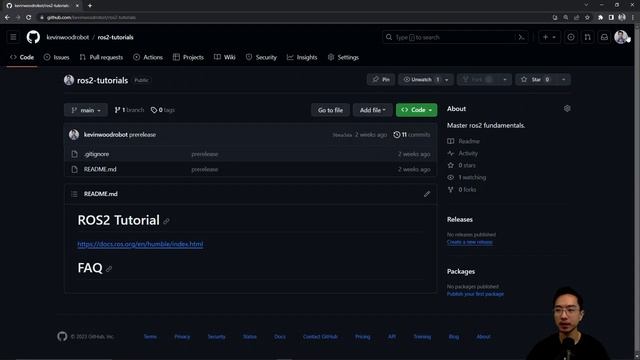Open the GitHub hamburger navigation menu
This screenshot has height=360, width=640.
tap(13, 37)
